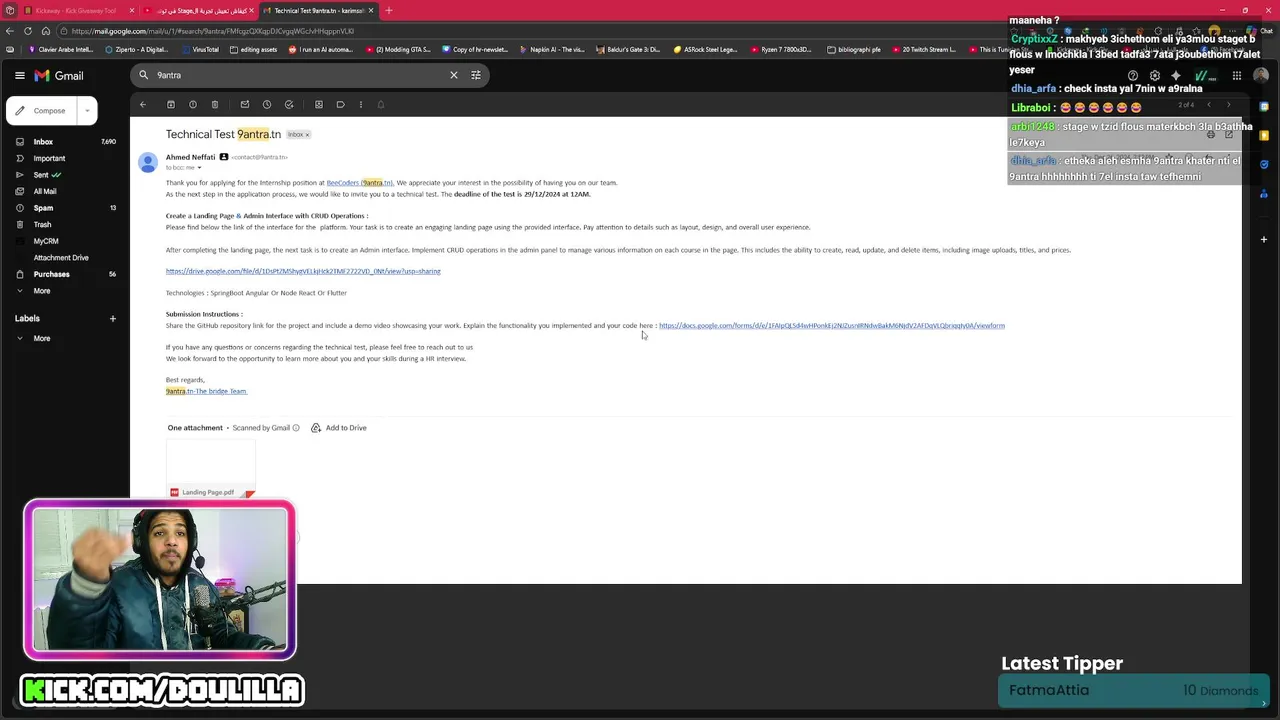
Task: Open Gmail Settings gear icon
Action: click(1155, 75)
